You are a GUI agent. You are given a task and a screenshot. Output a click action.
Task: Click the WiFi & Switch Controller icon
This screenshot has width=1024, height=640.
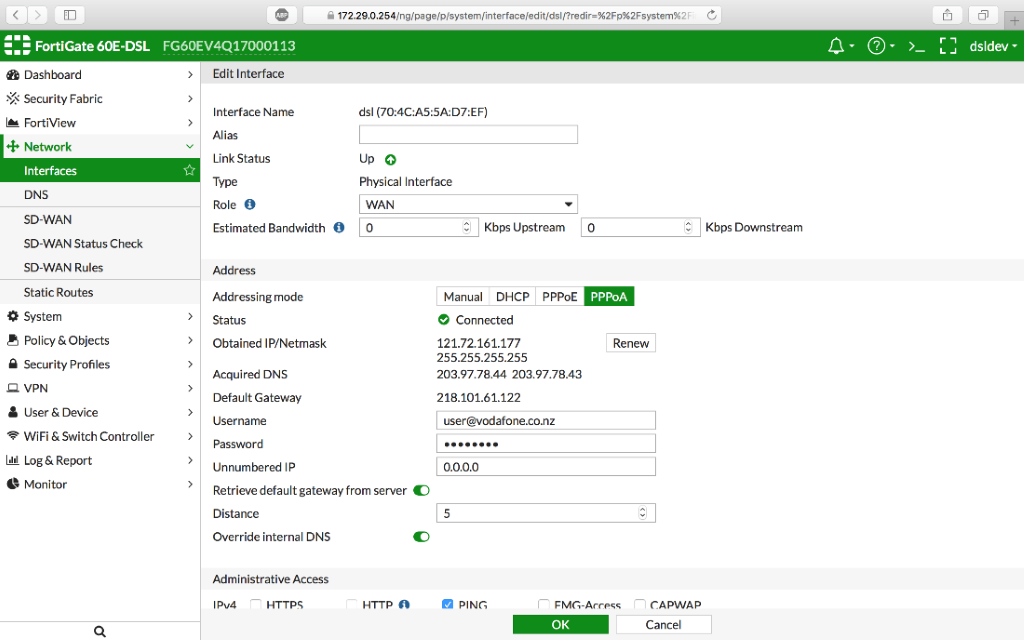[x=12, y=436]
